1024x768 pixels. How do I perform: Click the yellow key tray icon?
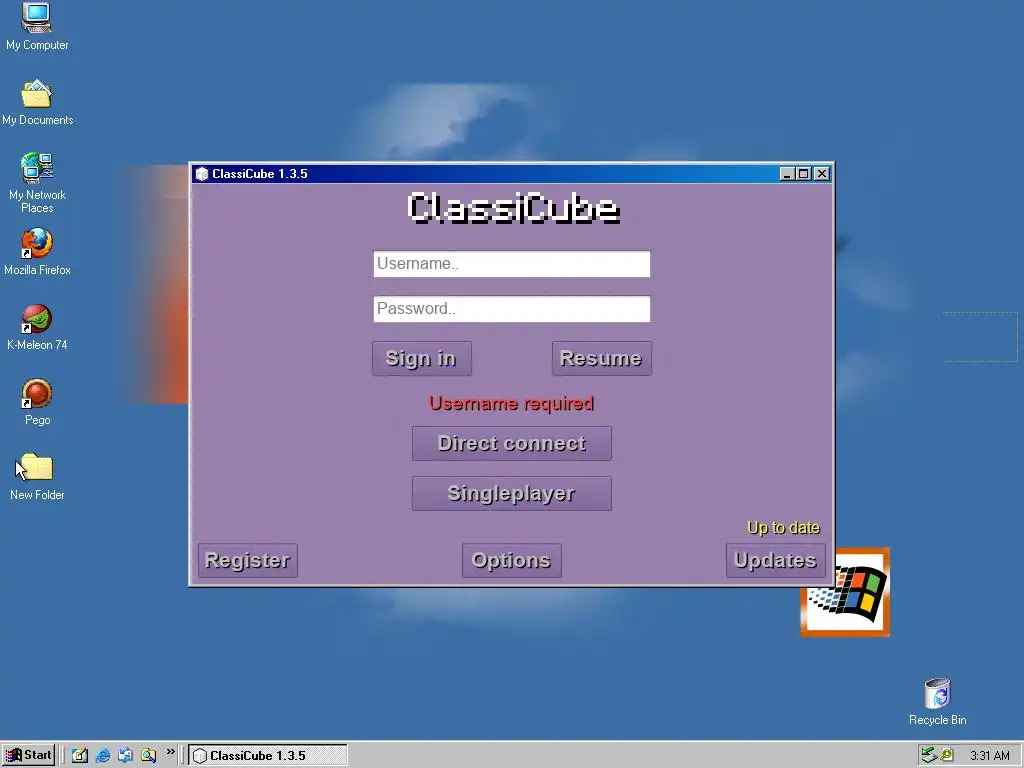pyautogui.click(x=947, y=756)
